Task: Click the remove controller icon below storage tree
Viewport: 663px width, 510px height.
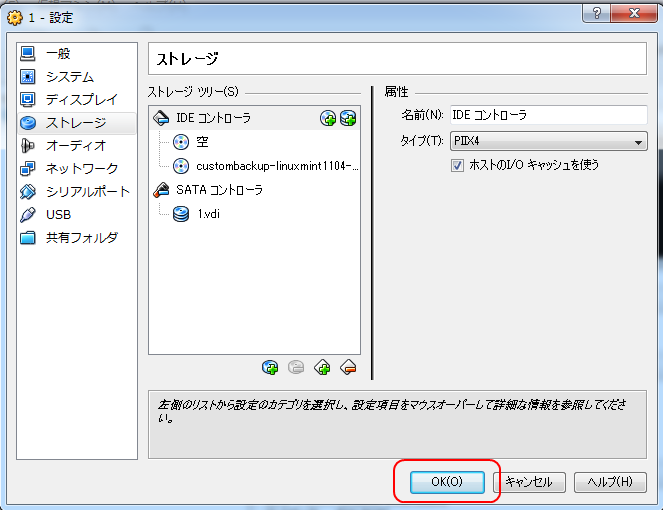Action: point(347,367)
